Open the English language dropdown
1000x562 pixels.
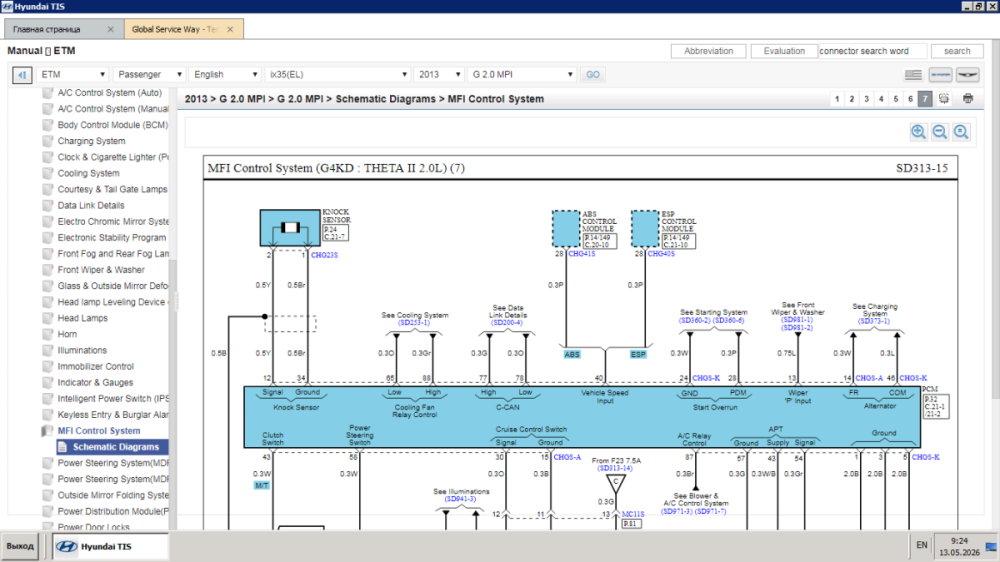pos(224,75)
